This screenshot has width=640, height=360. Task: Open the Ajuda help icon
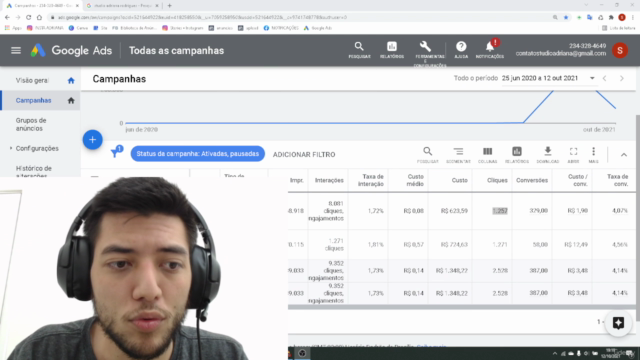pyautogui.click(x=461, y=50)
